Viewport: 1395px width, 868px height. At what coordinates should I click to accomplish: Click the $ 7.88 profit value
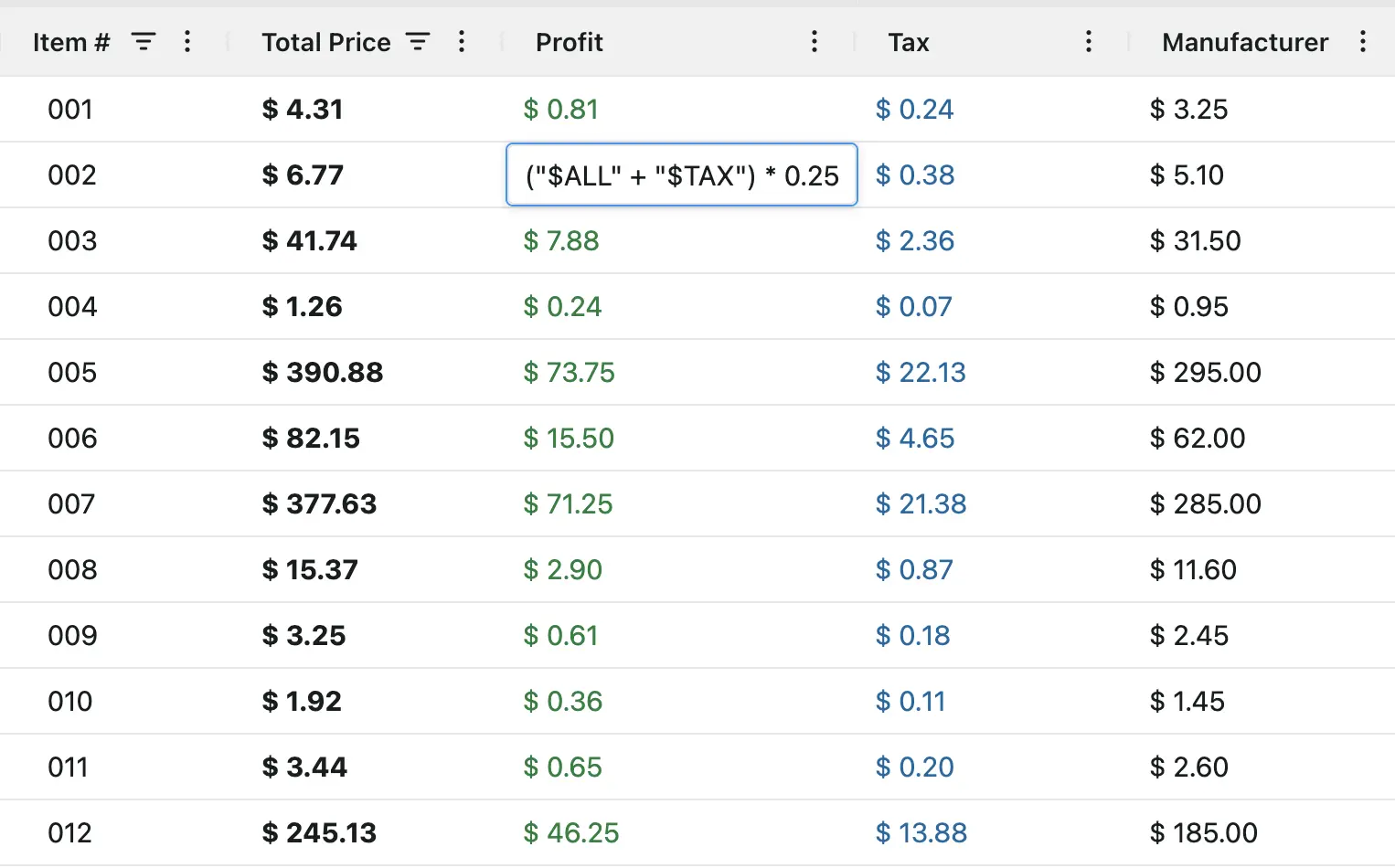(560, 241)
